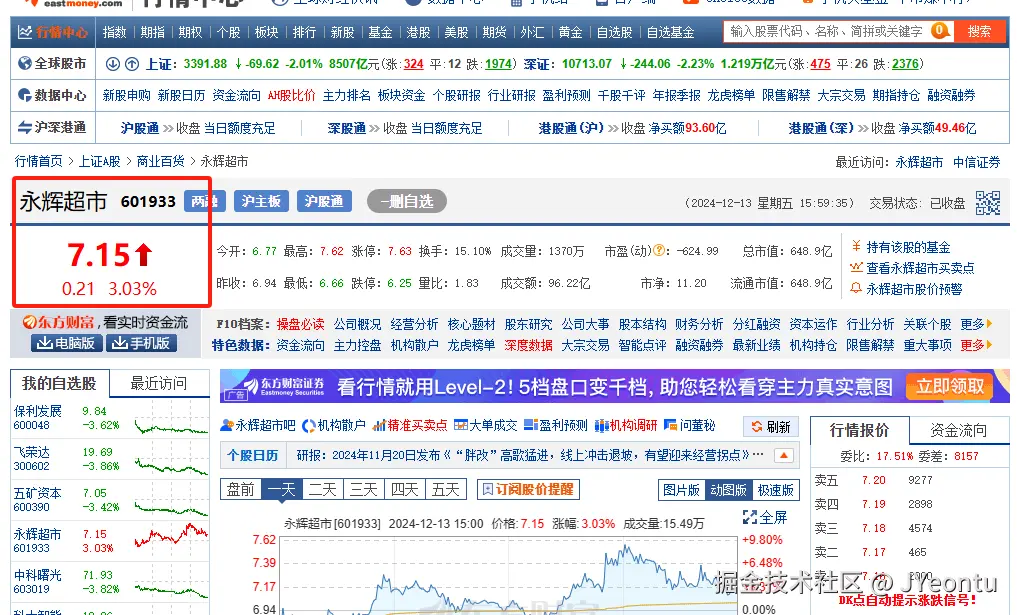
Task: Open AH股比价 link
Action: coord(291,95)
